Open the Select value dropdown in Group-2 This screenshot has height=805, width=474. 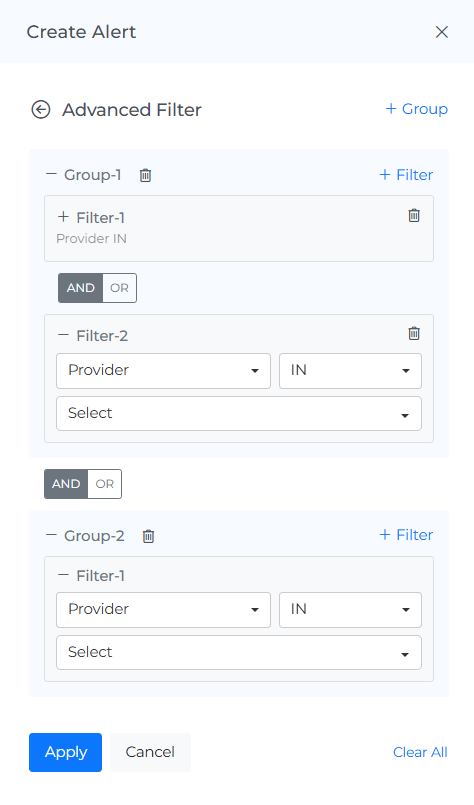click(x=239, y=653)
